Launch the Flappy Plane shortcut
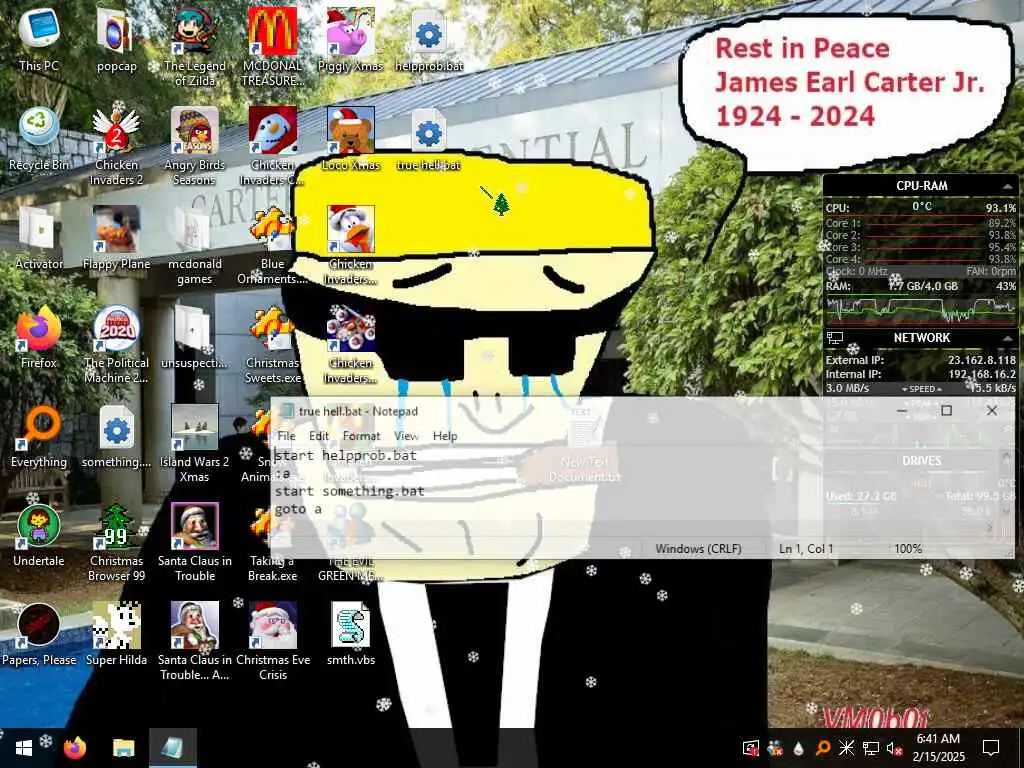This screenshot has height=768, width=1024. click(116, 238)
